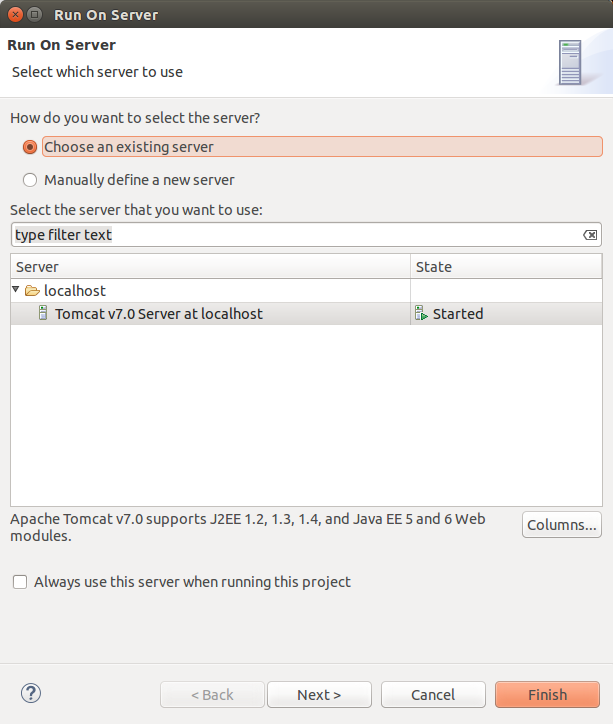Click the Next > button
The width and height of the screenshot is (613, 724).
[319, 694]
